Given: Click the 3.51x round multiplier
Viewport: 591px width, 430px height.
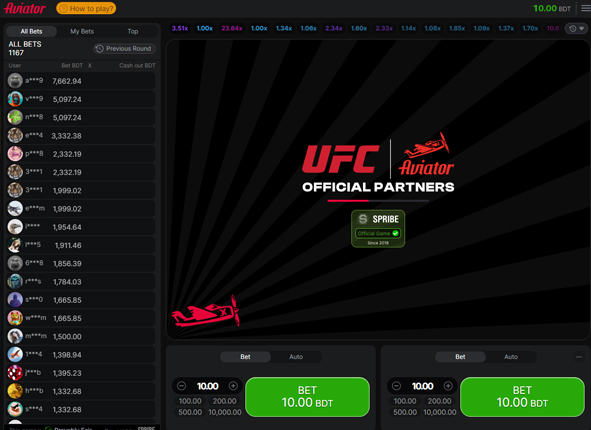Looking at the screenshot, I should tap(180, 28).
